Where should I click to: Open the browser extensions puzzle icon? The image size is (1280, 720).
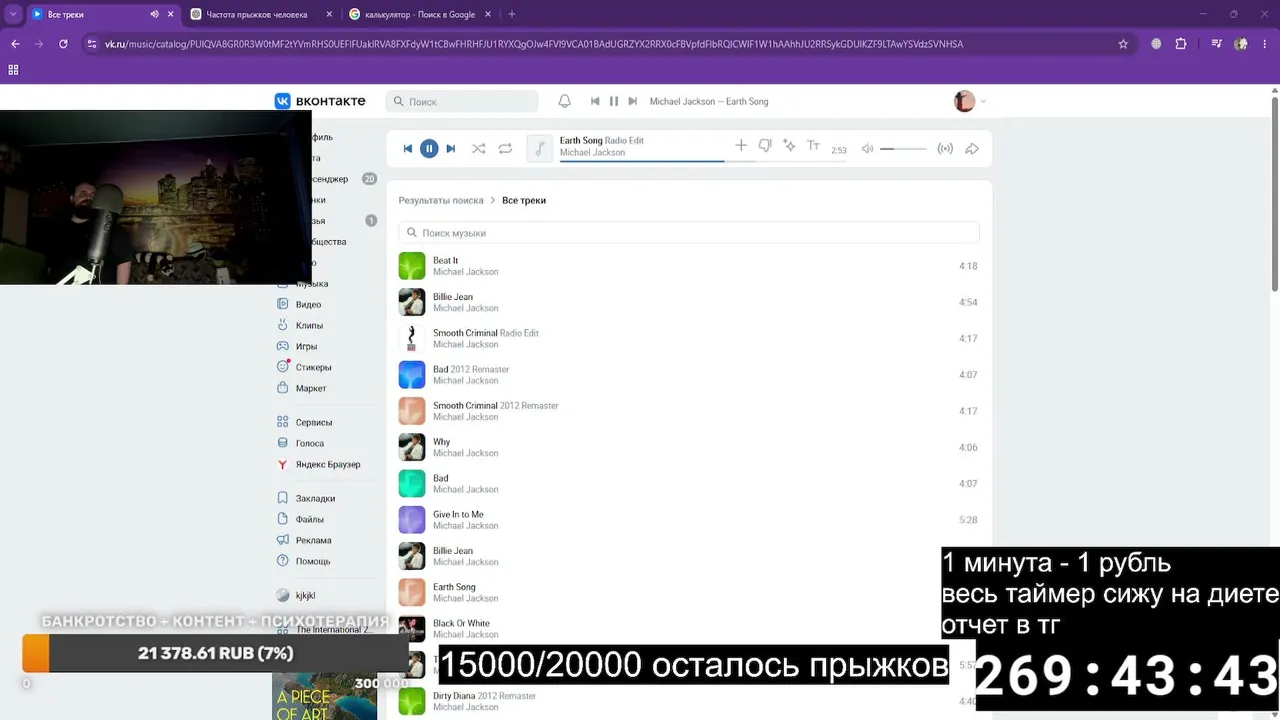pos(1181,44)
